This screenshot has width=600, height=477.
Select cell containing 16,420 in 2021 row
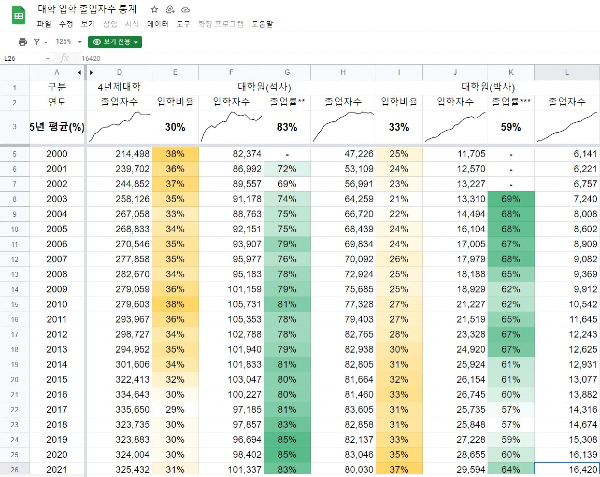(567, 468)
